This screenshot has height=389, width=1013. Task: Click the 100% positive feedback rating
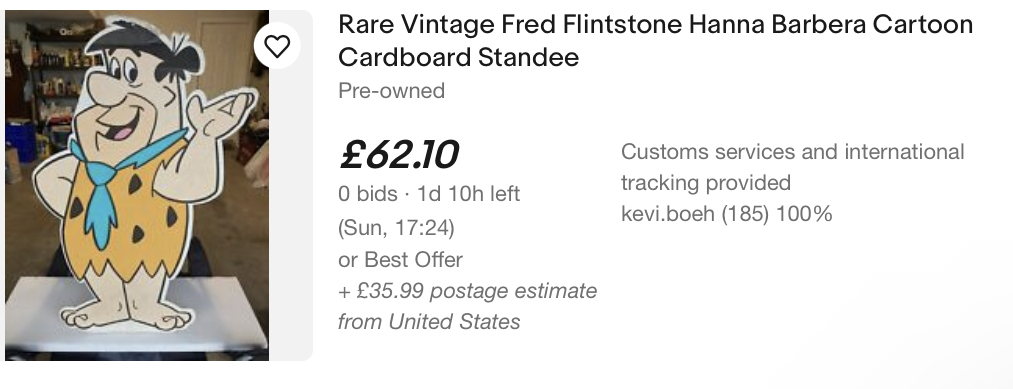[x=804, y=214]
